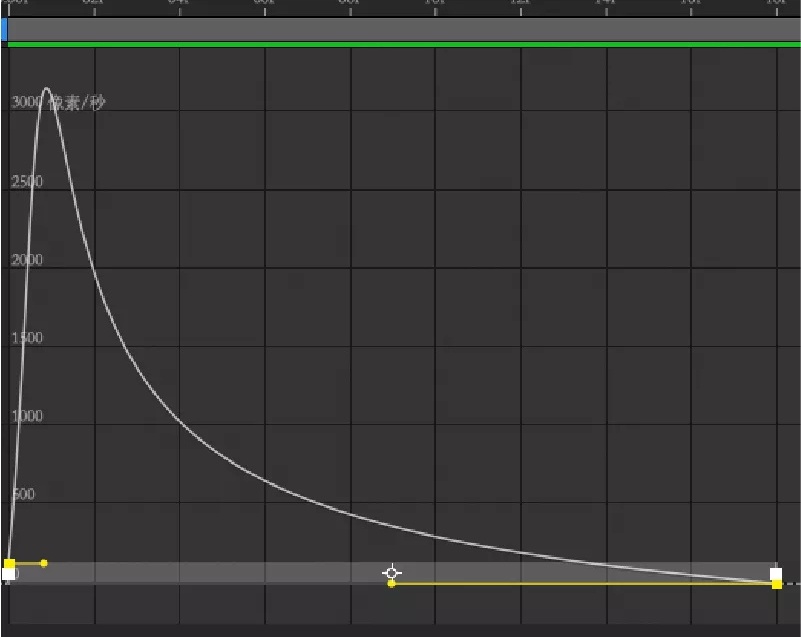Screen dimensions: 801x637
Task: Select the white keyframe square at curve end
Action: [x=776, y=574]
